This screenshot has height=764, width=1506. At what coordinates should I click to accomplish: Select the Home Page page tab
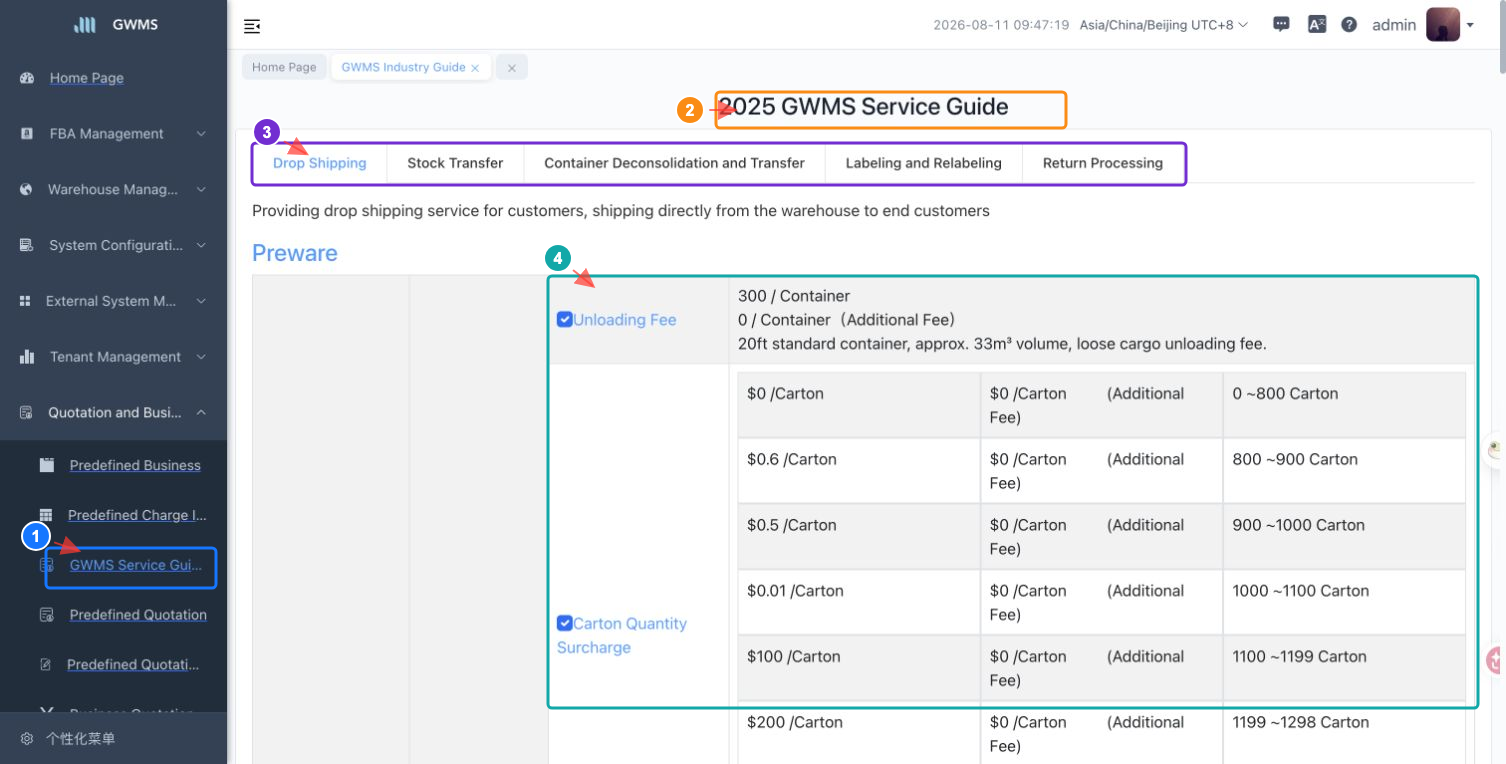coord(284,68)
